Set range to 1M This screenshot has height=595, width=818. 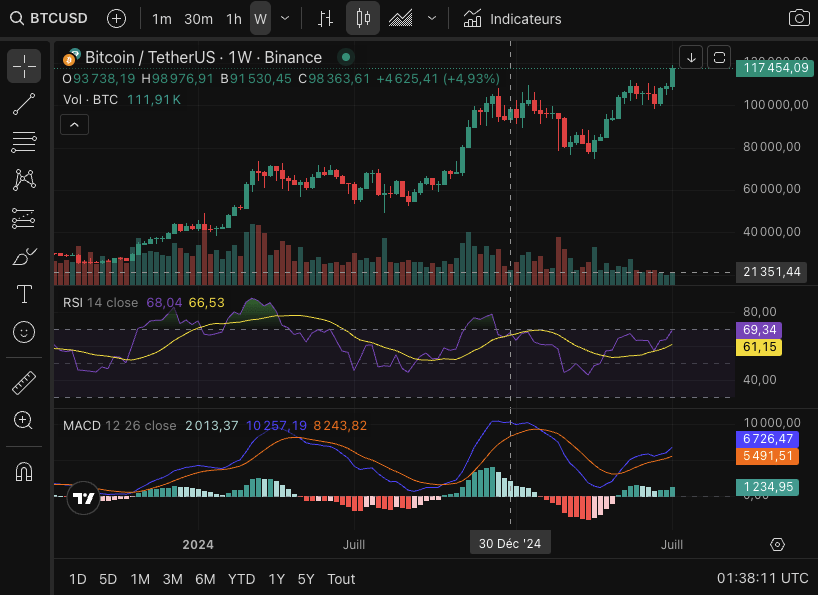140,579
